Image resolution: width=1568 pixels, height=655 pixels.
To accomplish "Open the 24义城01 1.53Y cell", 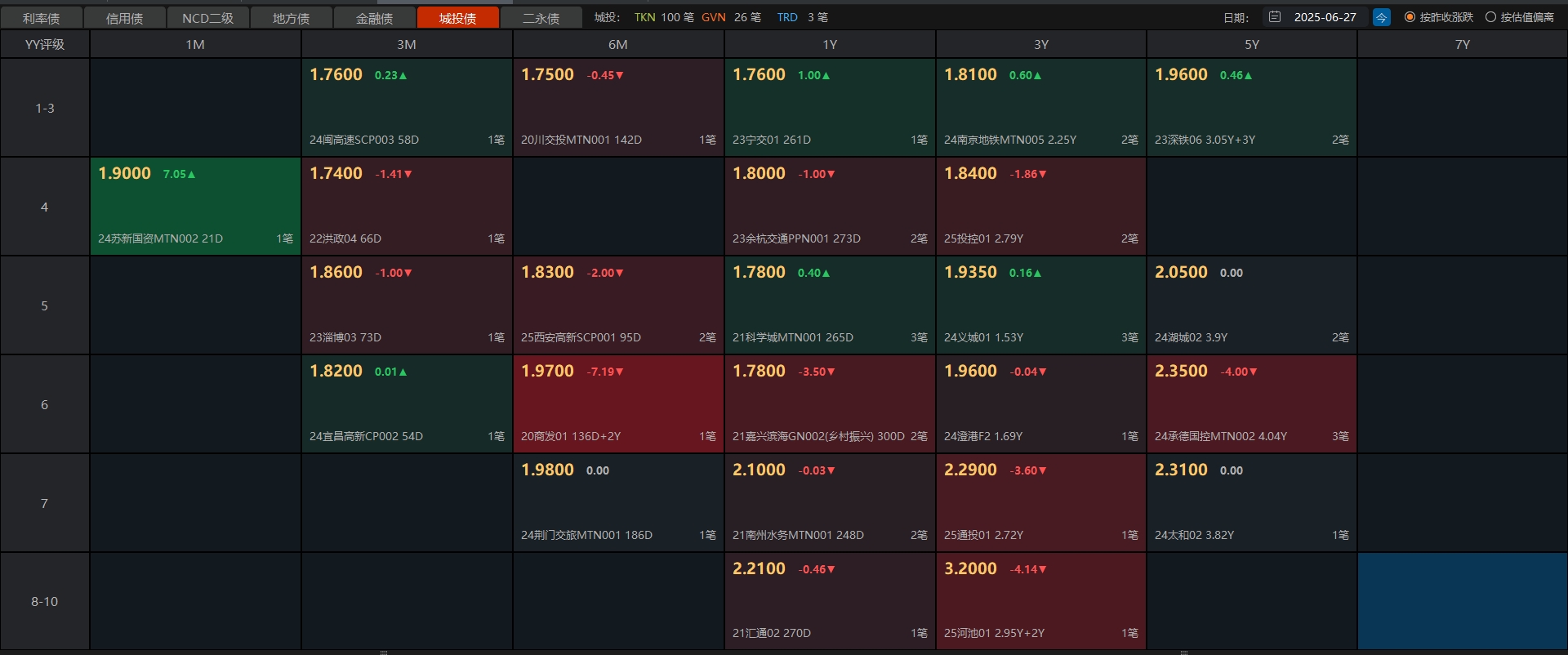I will coord(1041,305).
